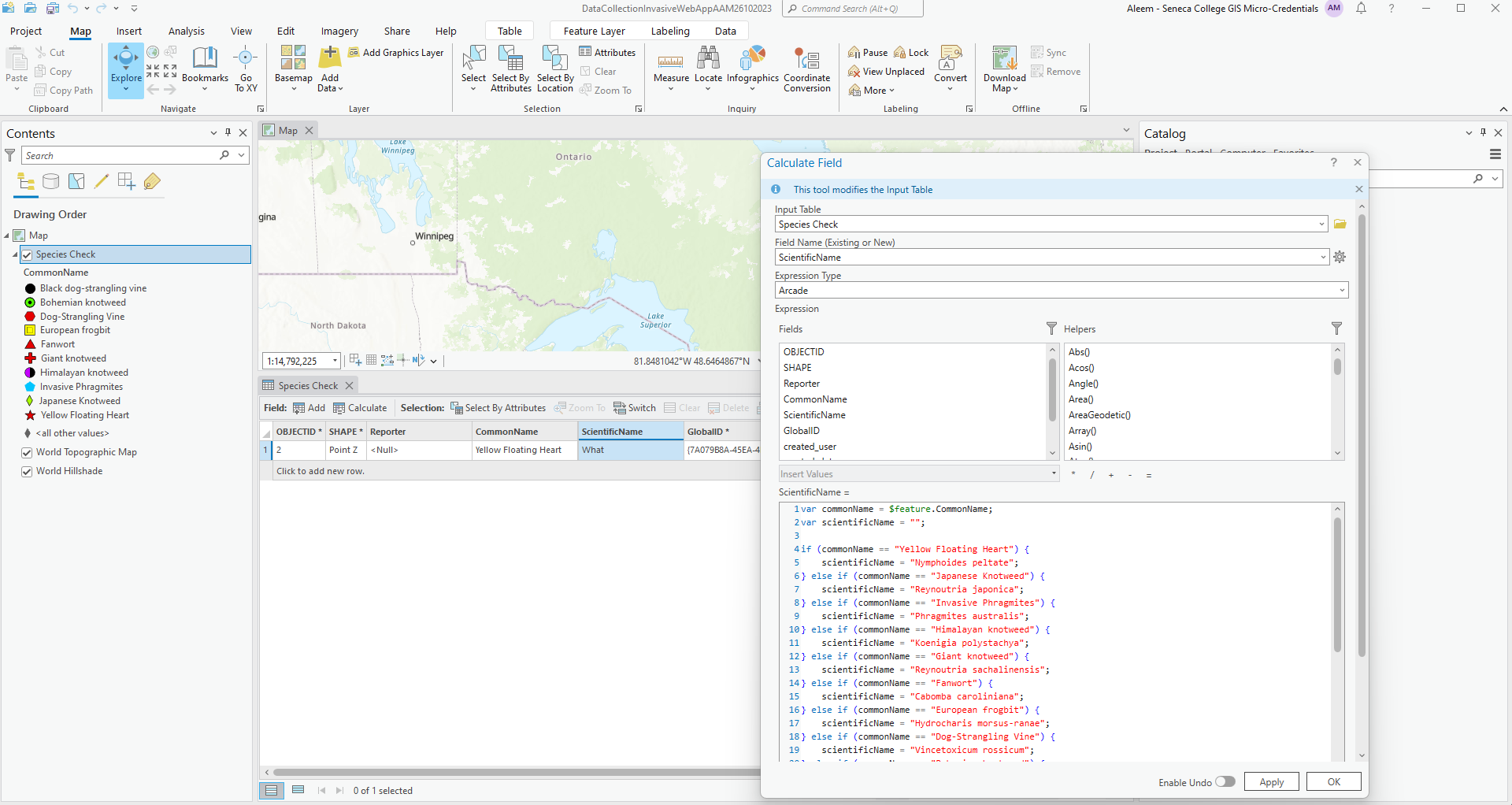Screen dimensions: 1512x805
Task: Open the Locate tool
Action: pyautogui.click(x=708, y=65)
